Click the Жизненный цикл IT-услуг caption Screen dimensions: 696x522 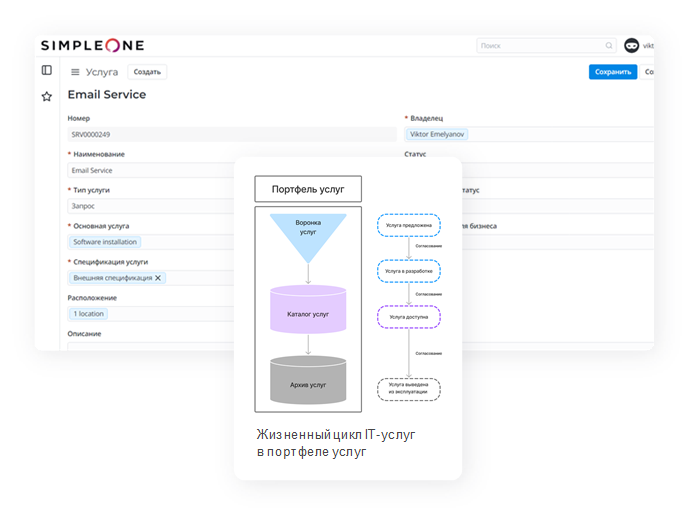(336, 443)
